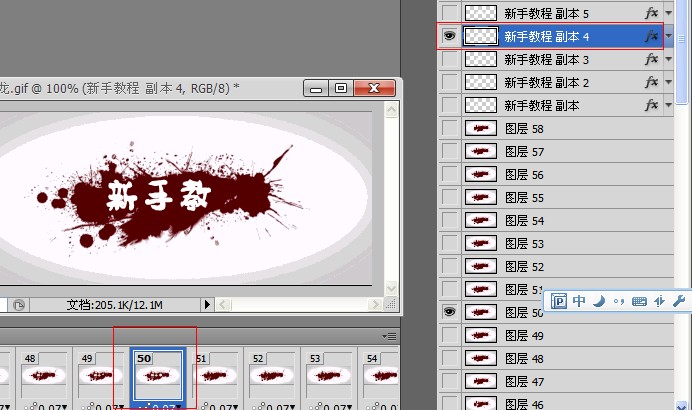Image resolution: width=692 pixels, height=410 pixels.
Task: Click document size text 文档:205.1K/12.1M
Action: [x=114, y=305]
